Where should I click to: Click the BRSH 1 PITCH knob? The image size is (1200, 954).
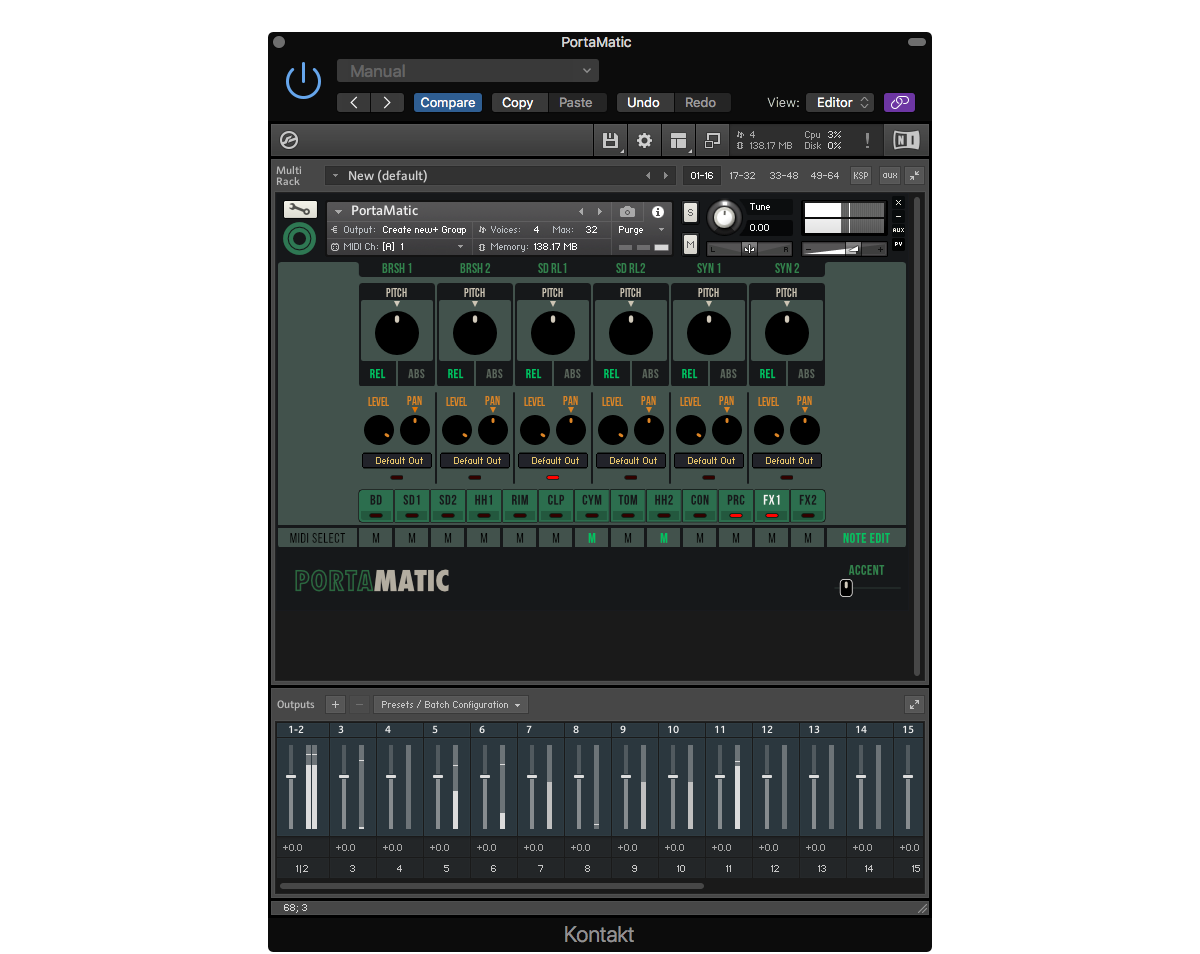tap(397, 333)
